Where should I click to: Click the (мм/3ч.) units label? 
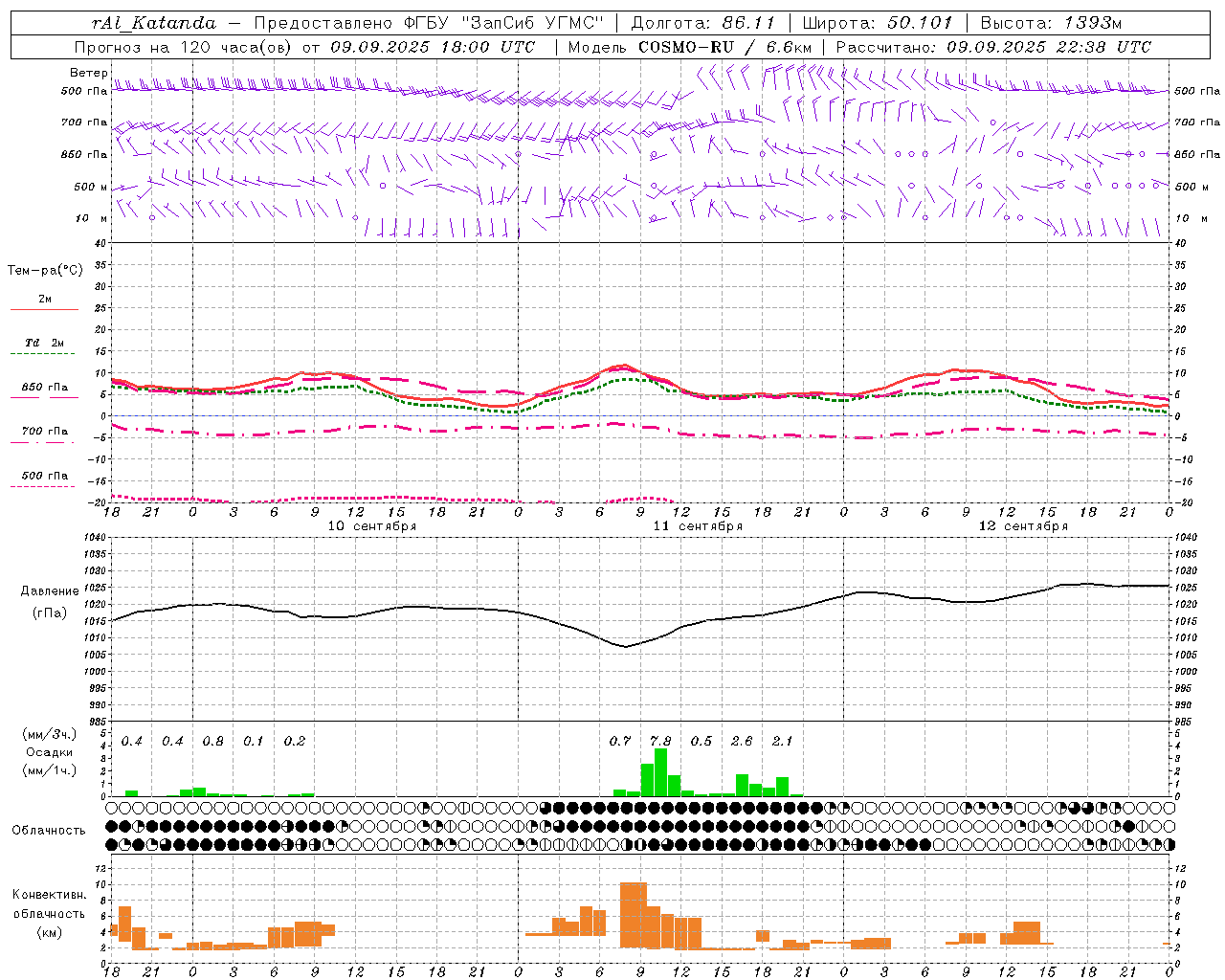click(x=49, y=734)
